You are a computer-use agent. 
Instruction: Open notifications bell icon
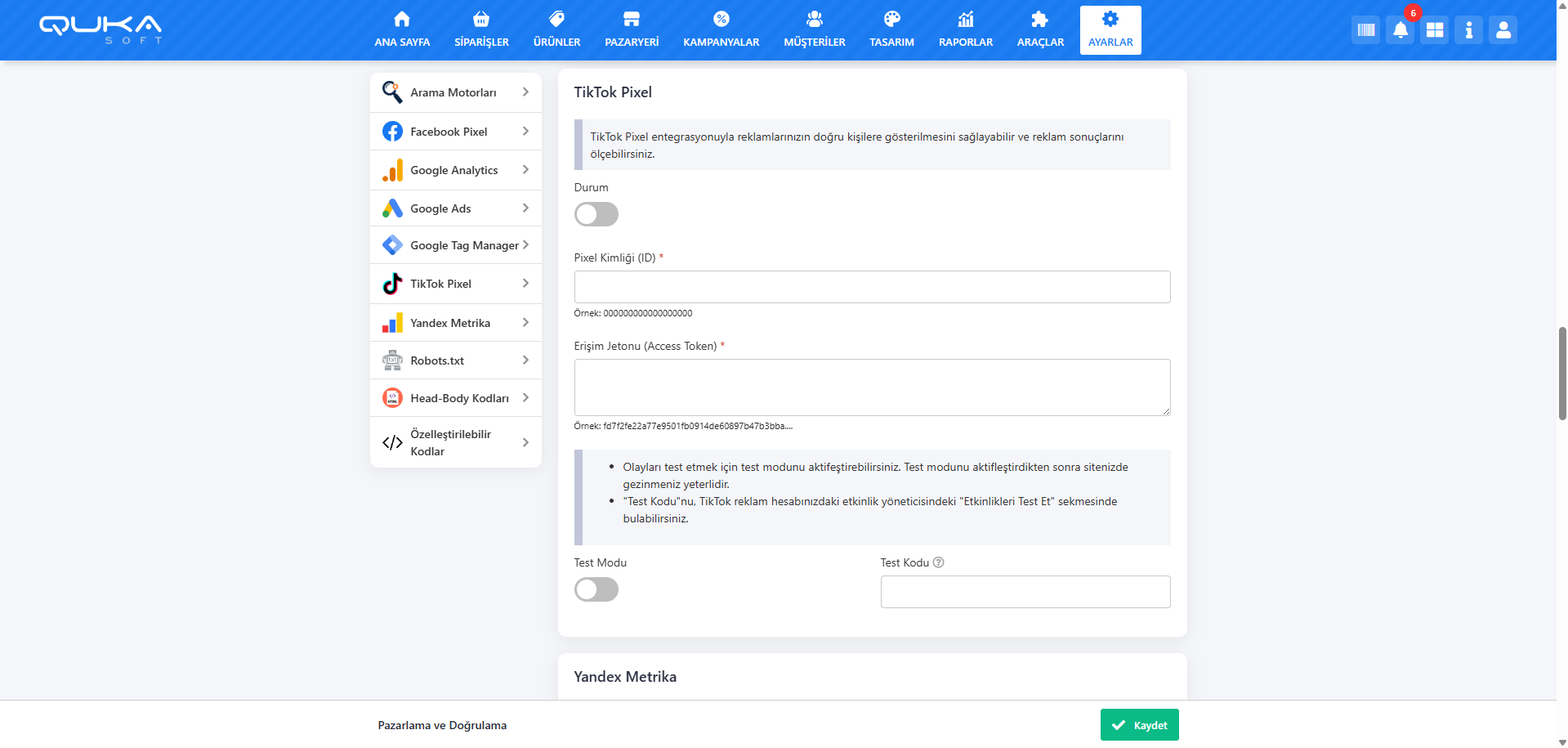click(x=1400, y=30)
